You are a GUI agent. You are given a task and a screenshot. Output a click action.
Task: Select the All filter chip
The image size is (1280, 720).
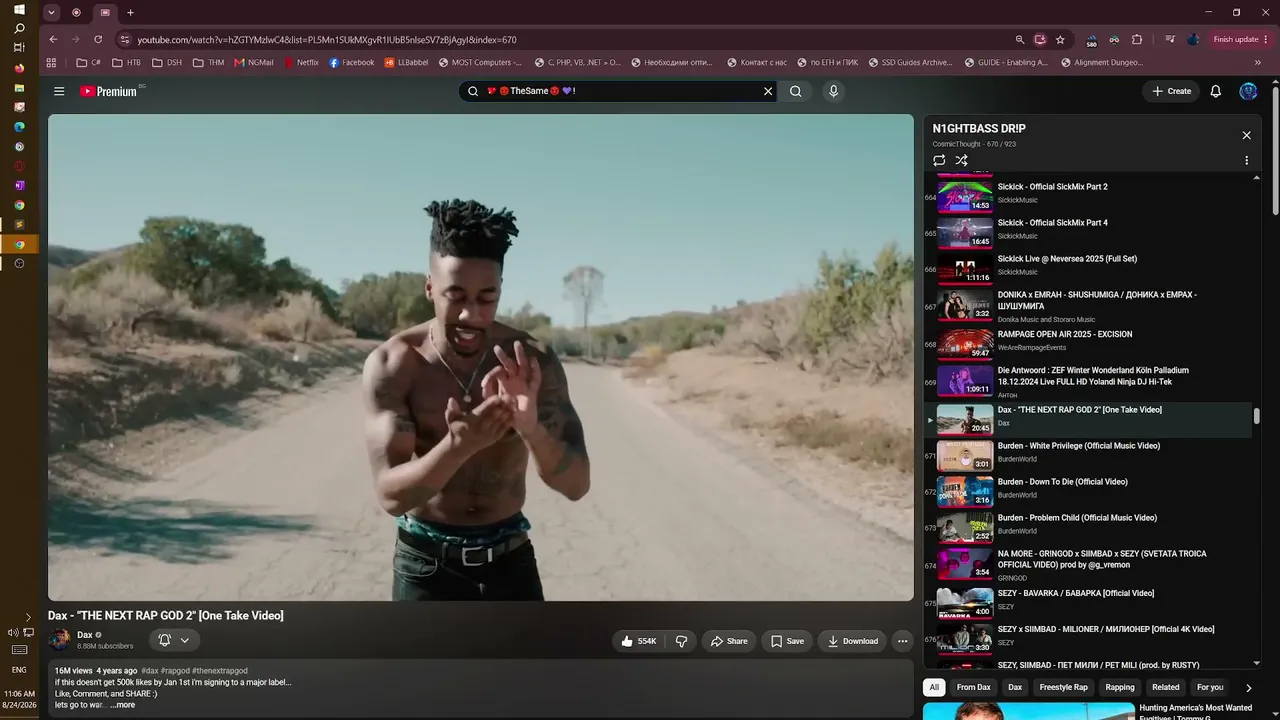[x=934, y=687]
